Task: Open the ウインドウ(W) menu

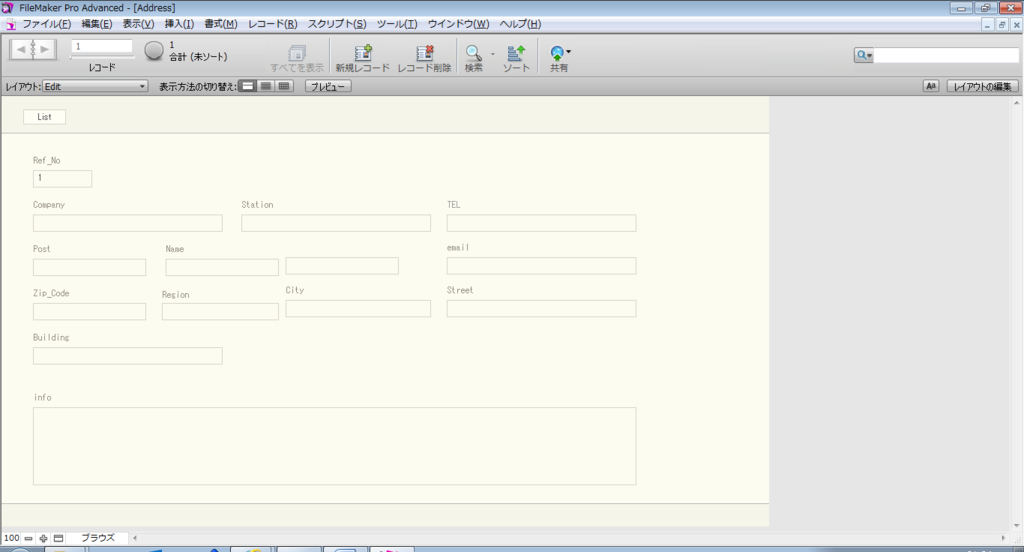Action: [458, 24]
